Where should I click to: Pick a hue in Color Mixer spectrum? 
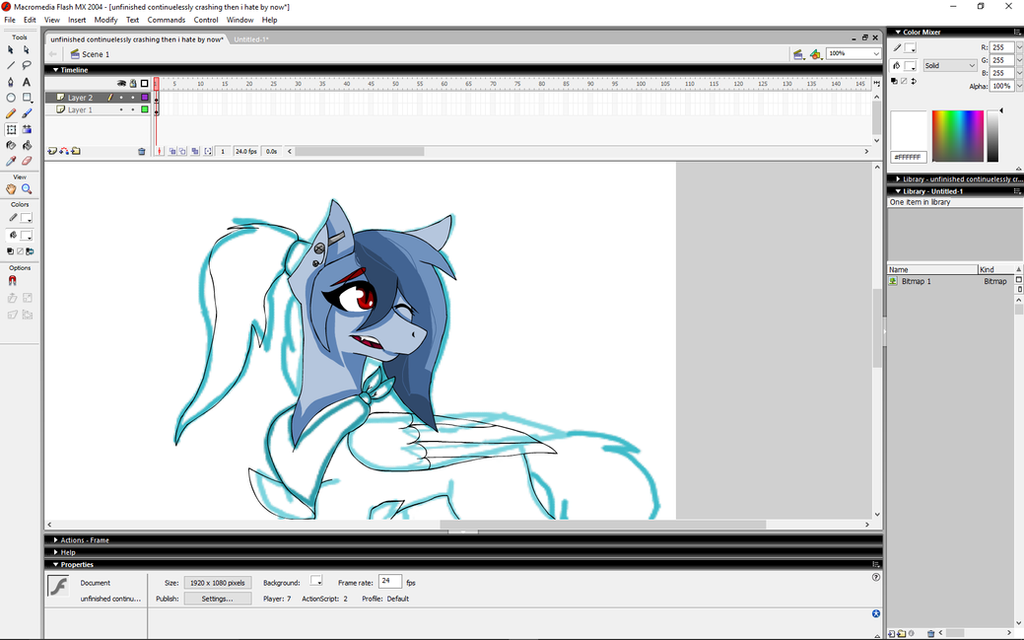[x=957, y=136]
